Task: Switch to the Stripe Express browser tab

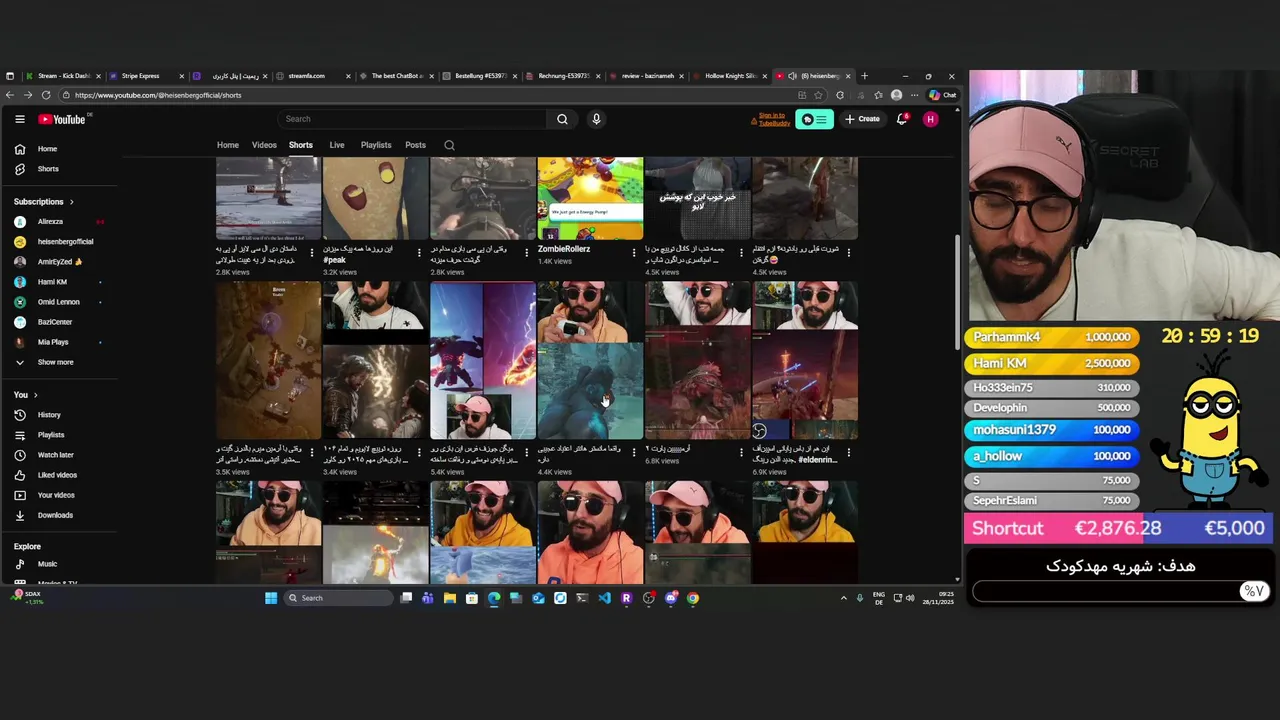Action: (147, 76)
